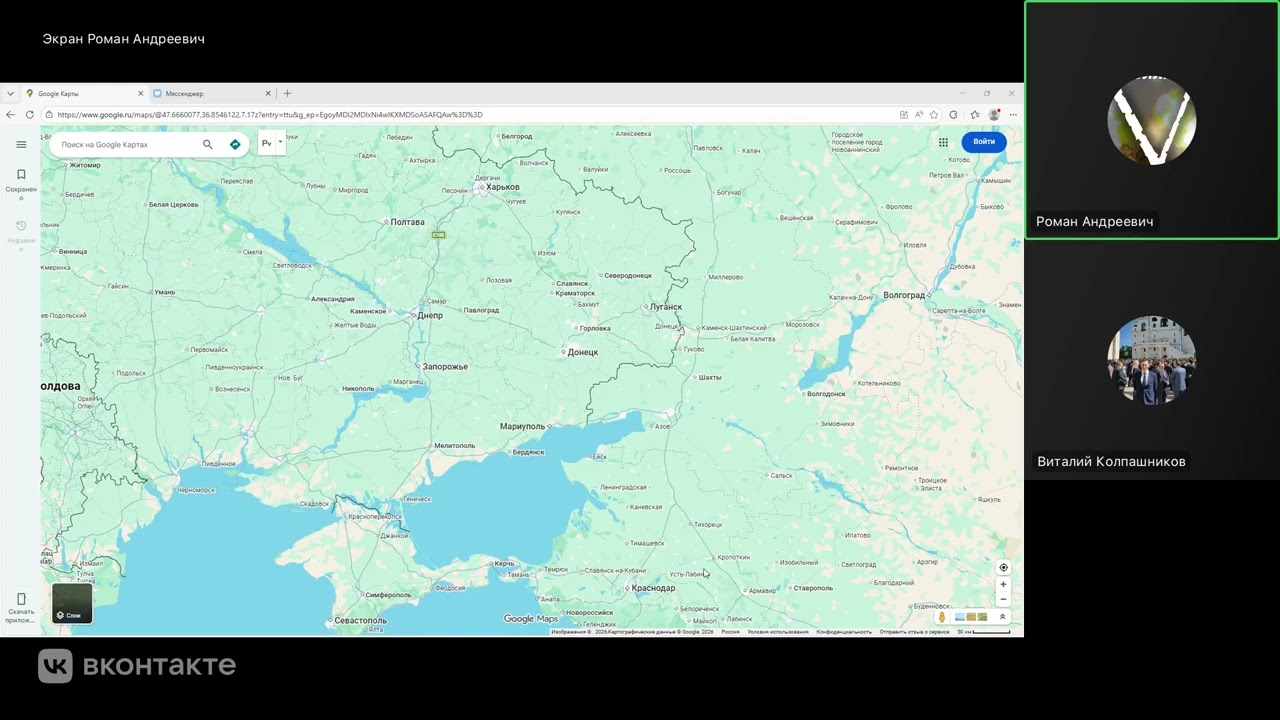Click the read aloud icon
Image resolution: width=1280 pixels, height=720 pixels.
918,115
